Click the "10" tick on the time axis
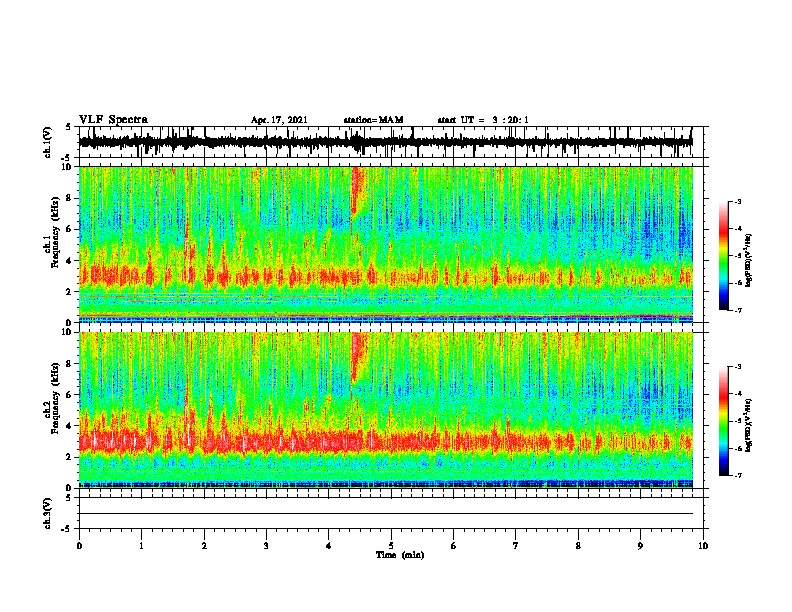The width and height of the screenshot is (792, 612). 703,546
